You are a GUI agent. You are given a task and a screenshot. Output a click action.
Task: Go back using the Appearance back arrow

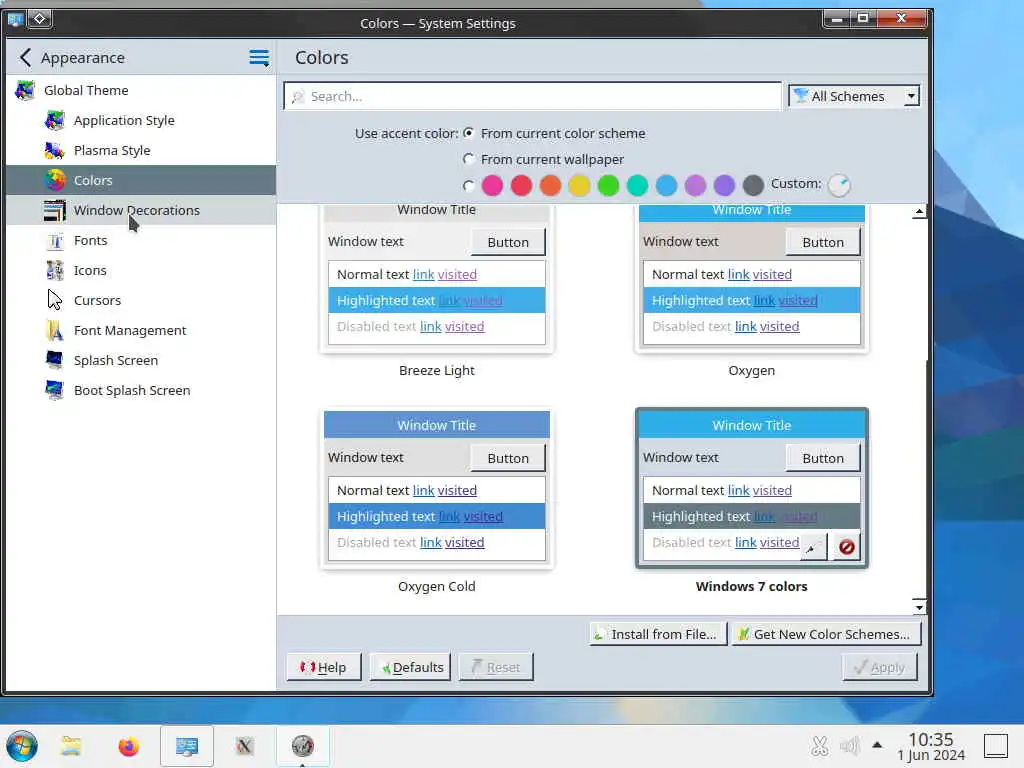[25, 57]
